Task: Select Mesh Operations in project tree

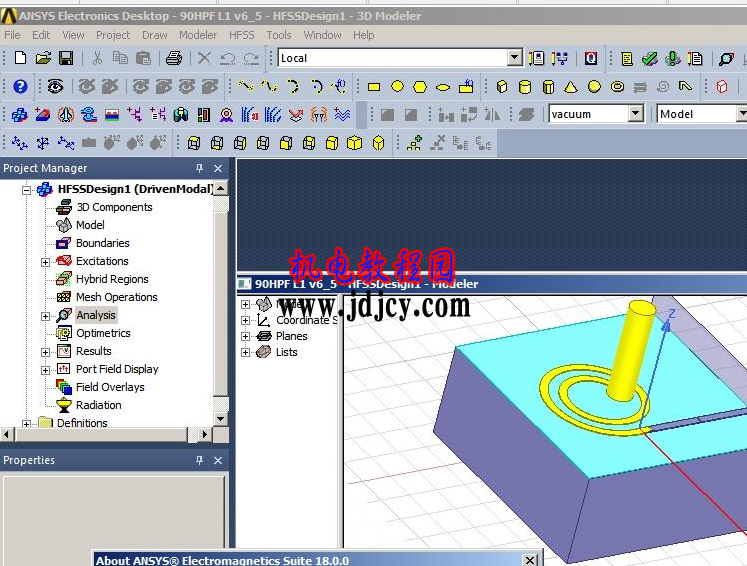Action: [117, 297]
